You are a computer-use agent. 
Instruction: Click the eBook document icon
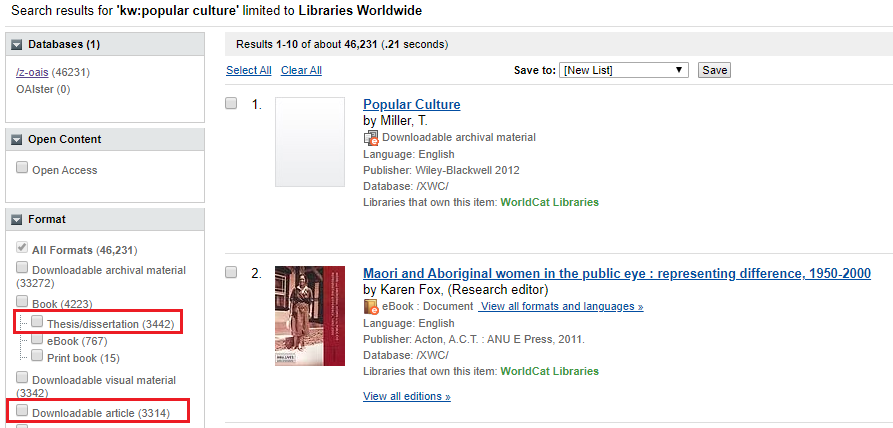(371, 306)
